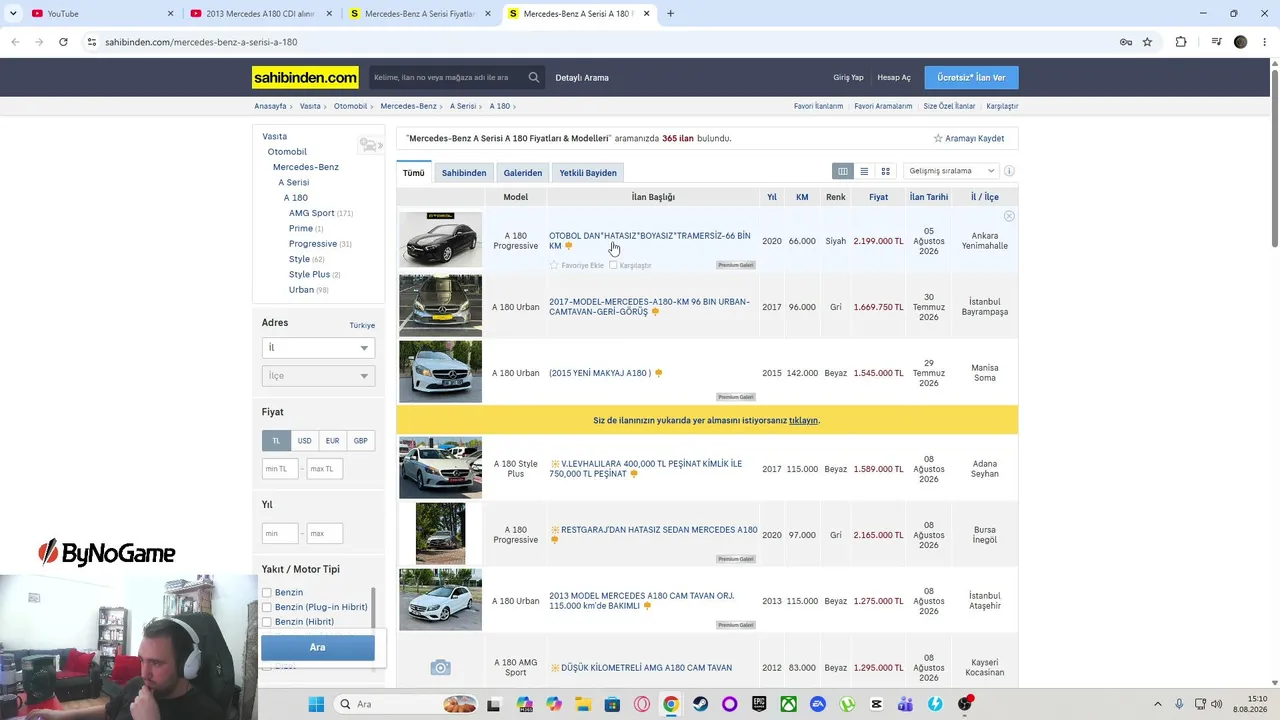Reload the page with the browser refresh icon
1280x720 pixels.
point(63,42)
